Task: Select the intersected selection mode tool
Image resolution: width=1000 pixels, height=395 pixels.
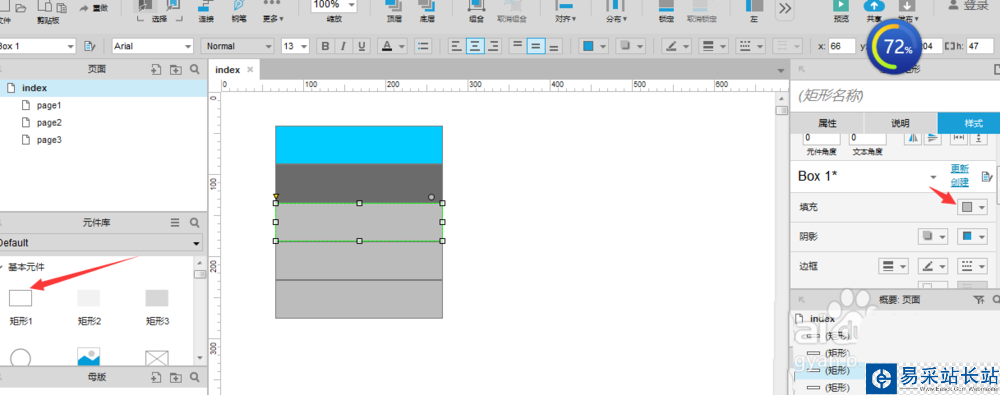Action: [145, 6]
